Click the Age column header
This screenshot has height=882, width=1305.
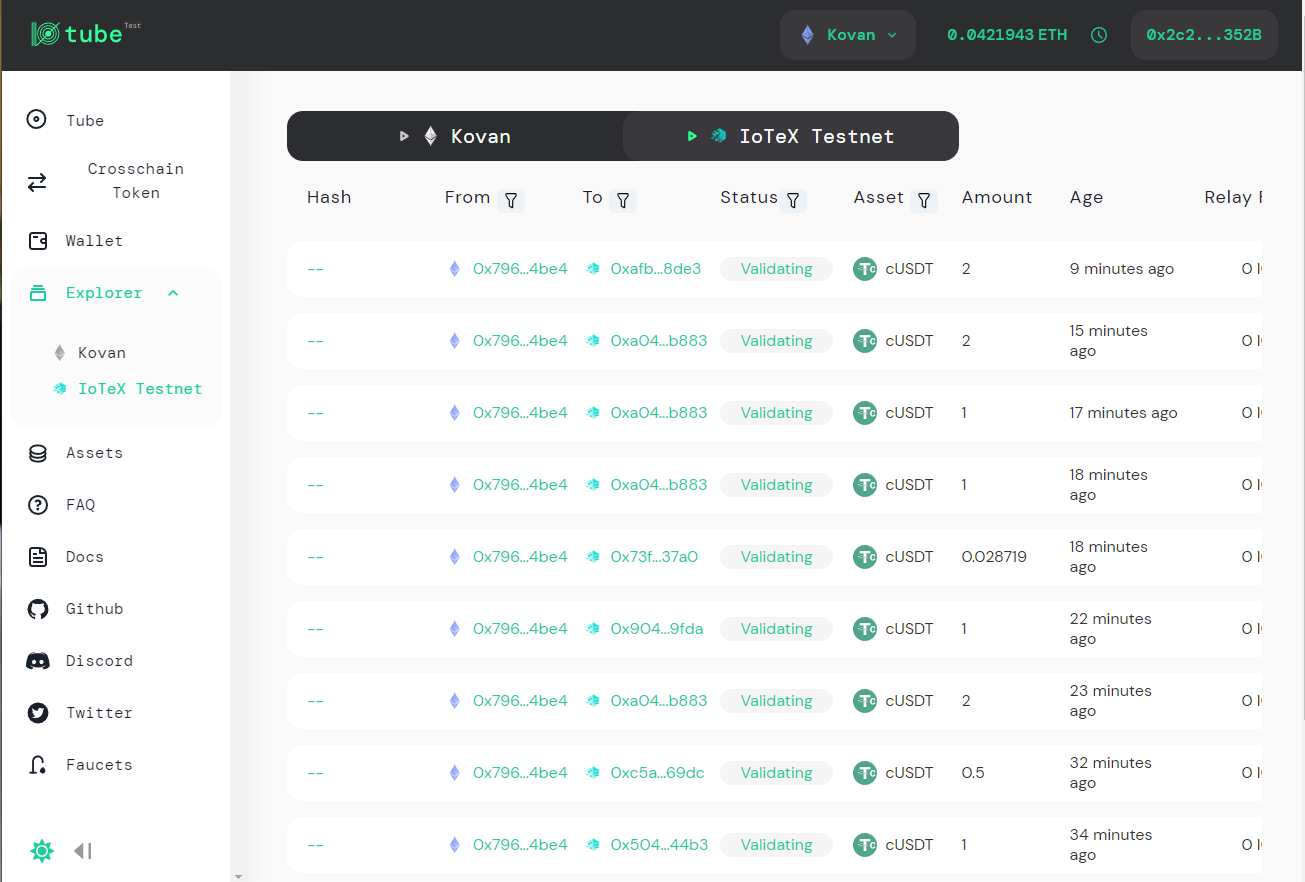[1086, 197]
